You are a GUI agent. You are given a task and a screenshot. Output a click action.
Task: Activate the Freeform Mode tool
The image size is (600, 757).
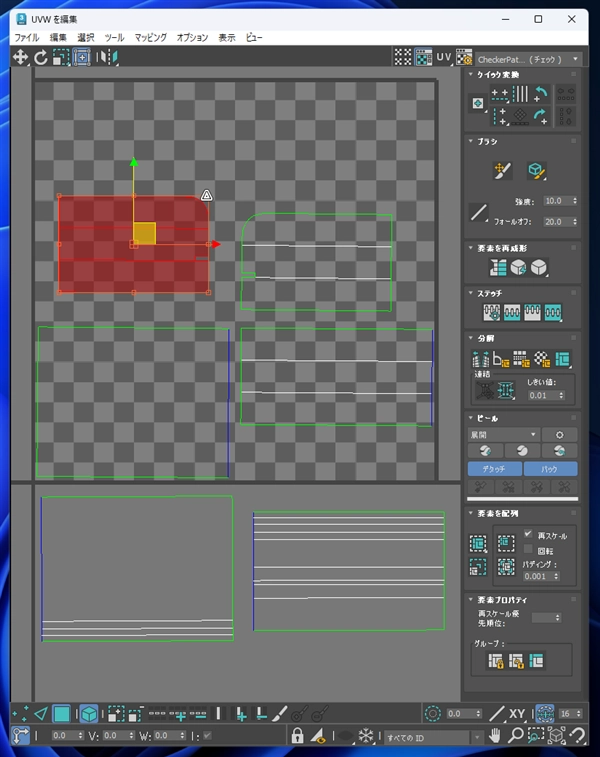[x=82, y=57]
